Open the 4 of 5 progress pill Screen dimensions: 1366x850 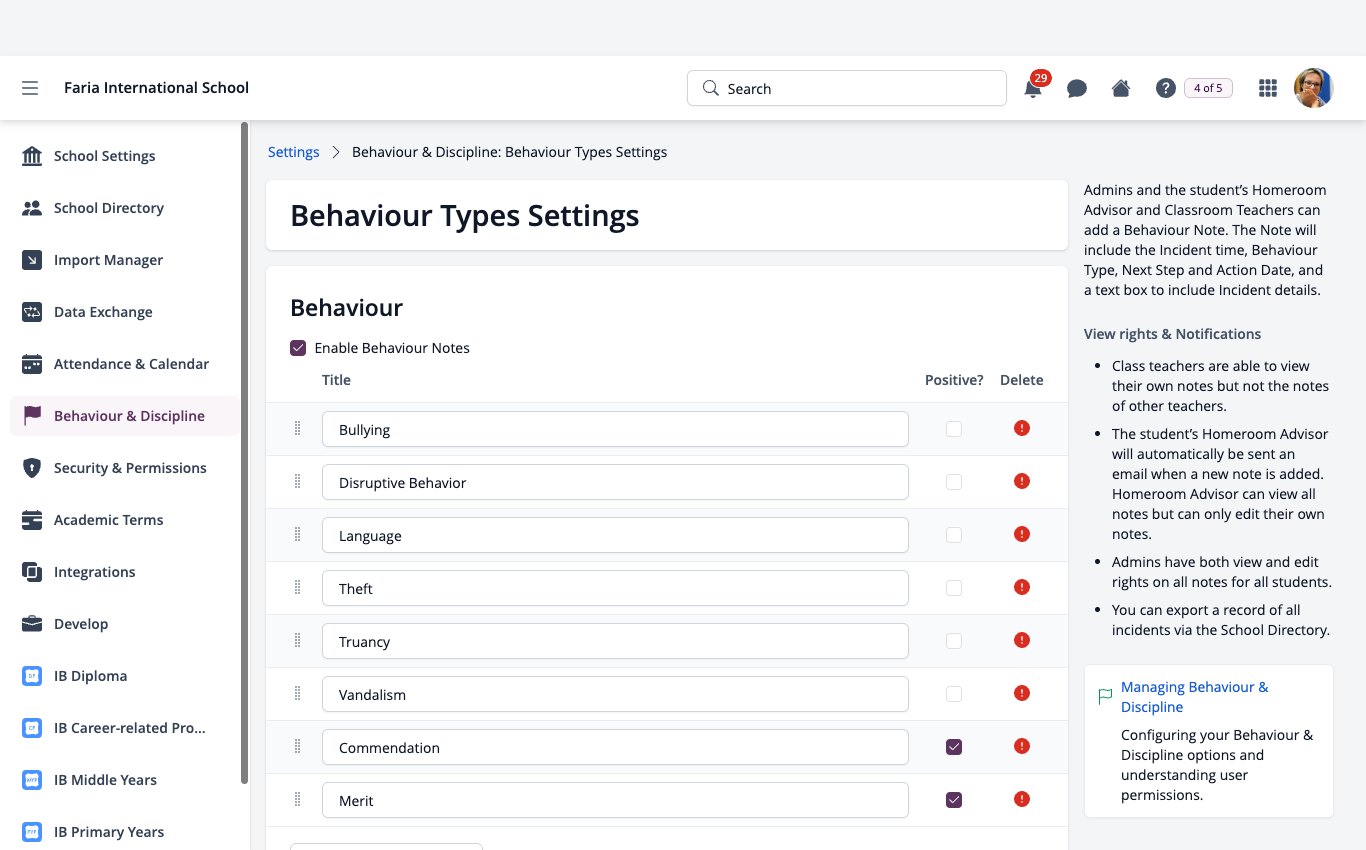(1208, 88)
